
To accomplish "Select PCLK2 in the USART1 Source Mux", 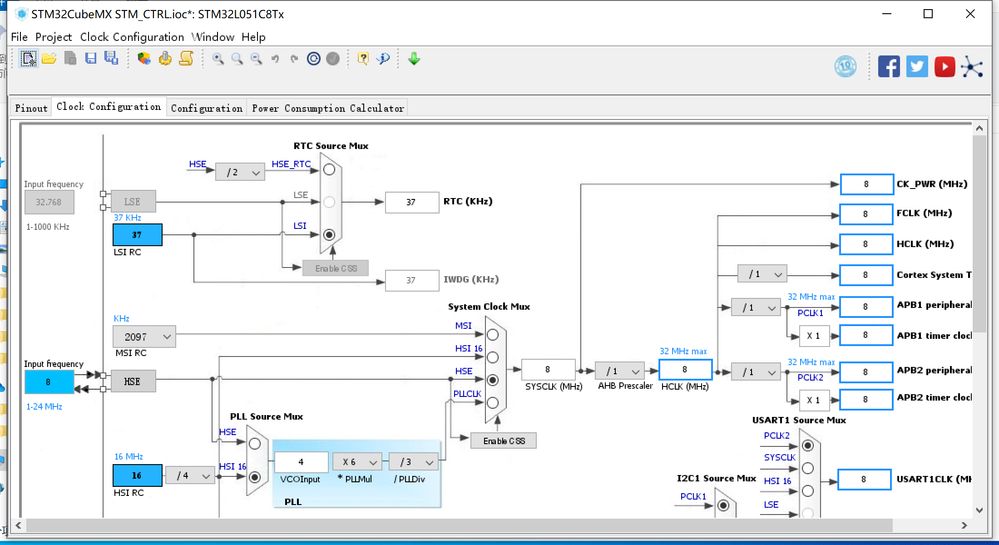I will pyautogui.click(x=808, y=446).
